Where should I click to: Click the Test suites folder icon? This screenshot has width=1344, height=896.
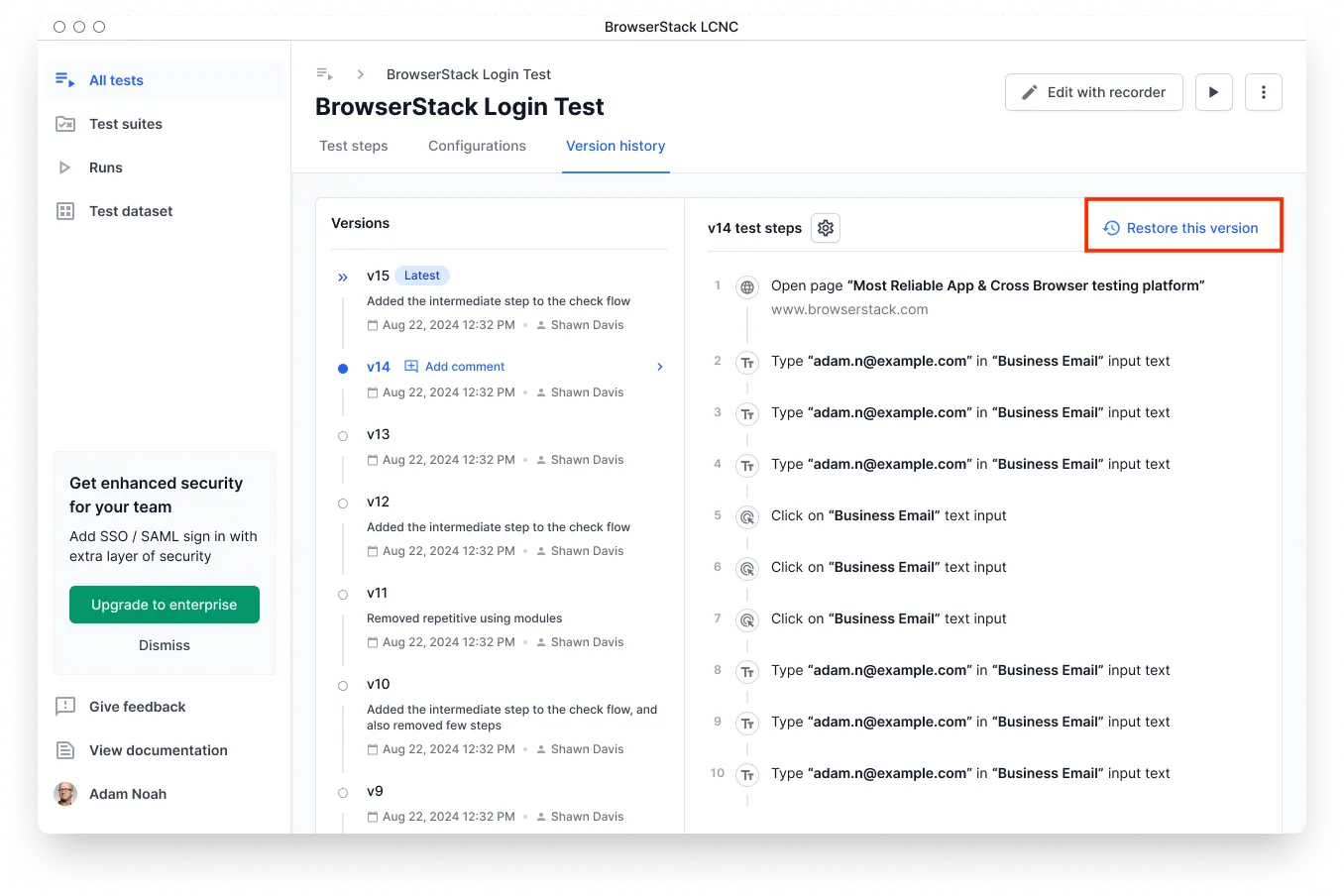click(65, 124)
